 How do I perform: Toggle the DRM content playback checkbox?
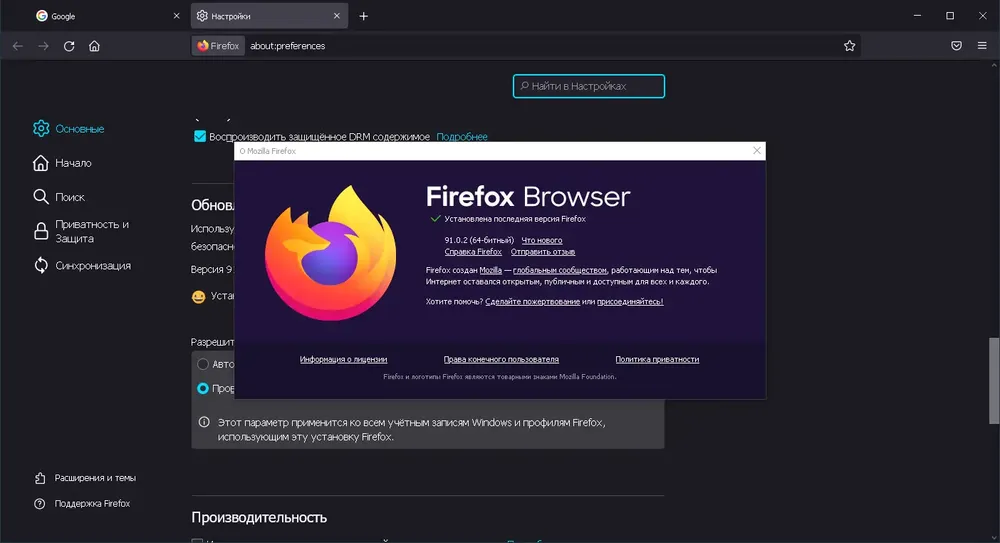point(200,137)
